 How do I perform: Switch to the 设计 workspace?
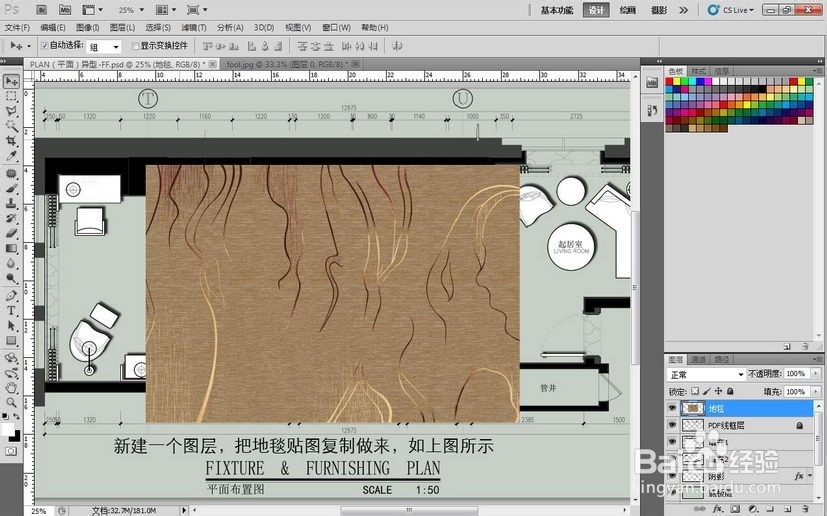(x=596, y=10)
